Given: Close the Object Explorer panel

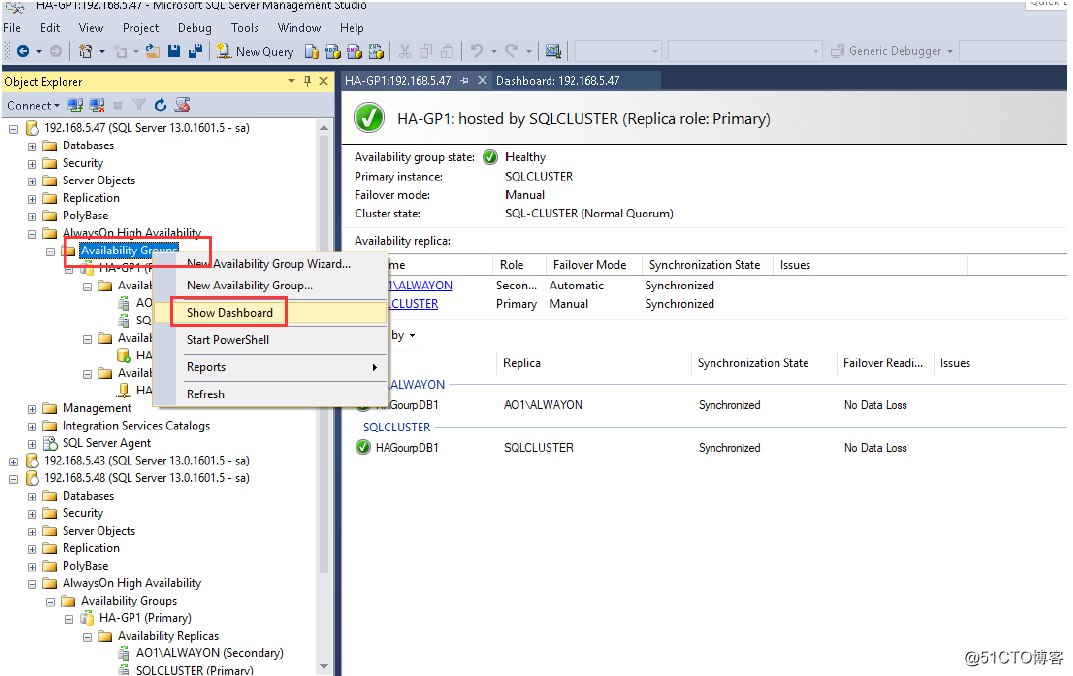Looking at the screenshot, I should click(x=324, y=81).
